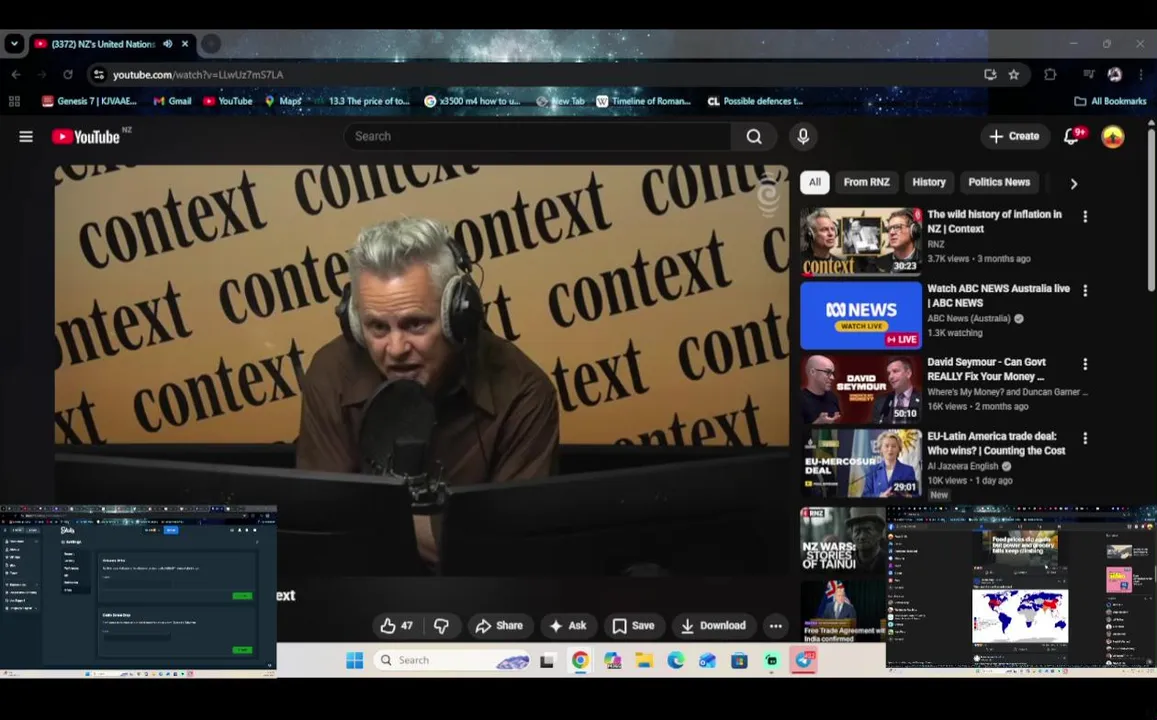This screenshot has width=1157, height=720.
Task: Open options for ABC NEWS live video
Action: pos(1085,291)
